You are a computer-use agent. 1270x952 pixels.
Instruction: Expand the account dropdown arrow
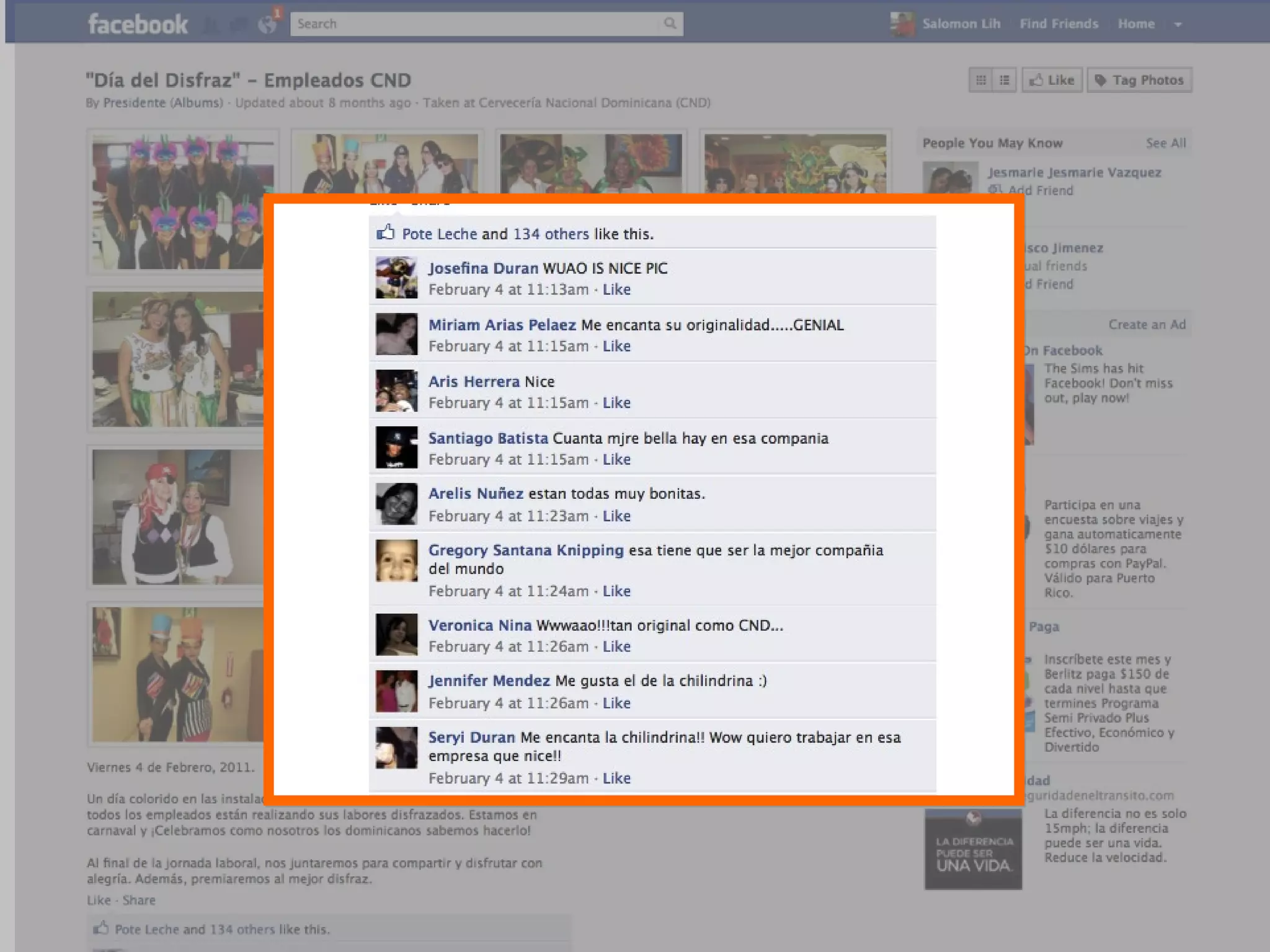click(x=1178, y=24)
